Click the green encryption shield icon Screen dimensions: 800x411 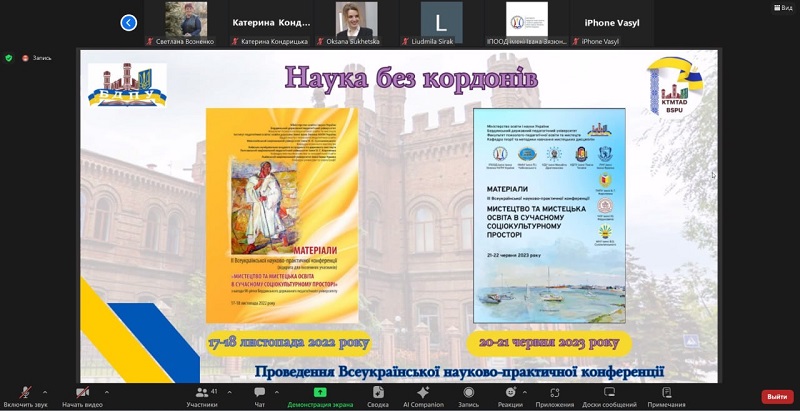click(8, 58)
